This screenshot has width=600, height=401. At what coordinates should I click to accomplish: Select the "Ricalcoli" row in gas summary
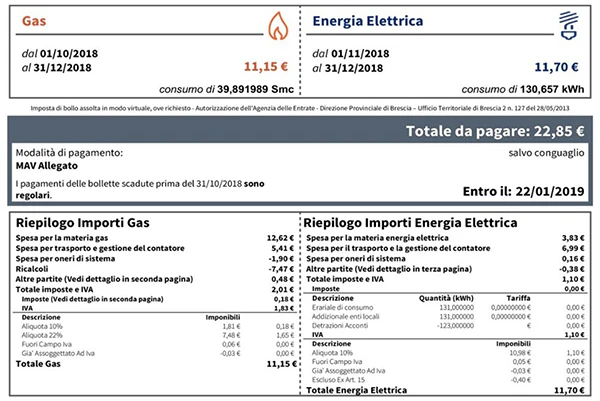pos(36,269)
